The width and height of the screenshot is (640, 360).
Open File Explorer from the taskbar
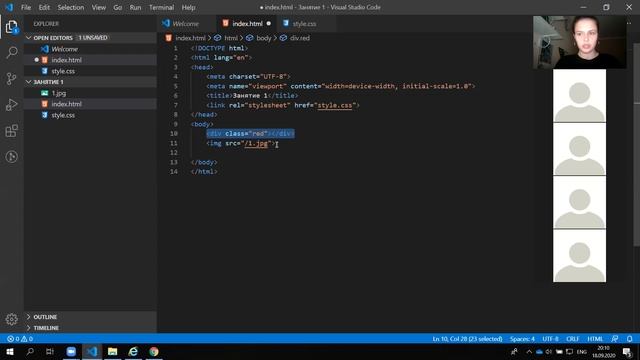[112, 351]
